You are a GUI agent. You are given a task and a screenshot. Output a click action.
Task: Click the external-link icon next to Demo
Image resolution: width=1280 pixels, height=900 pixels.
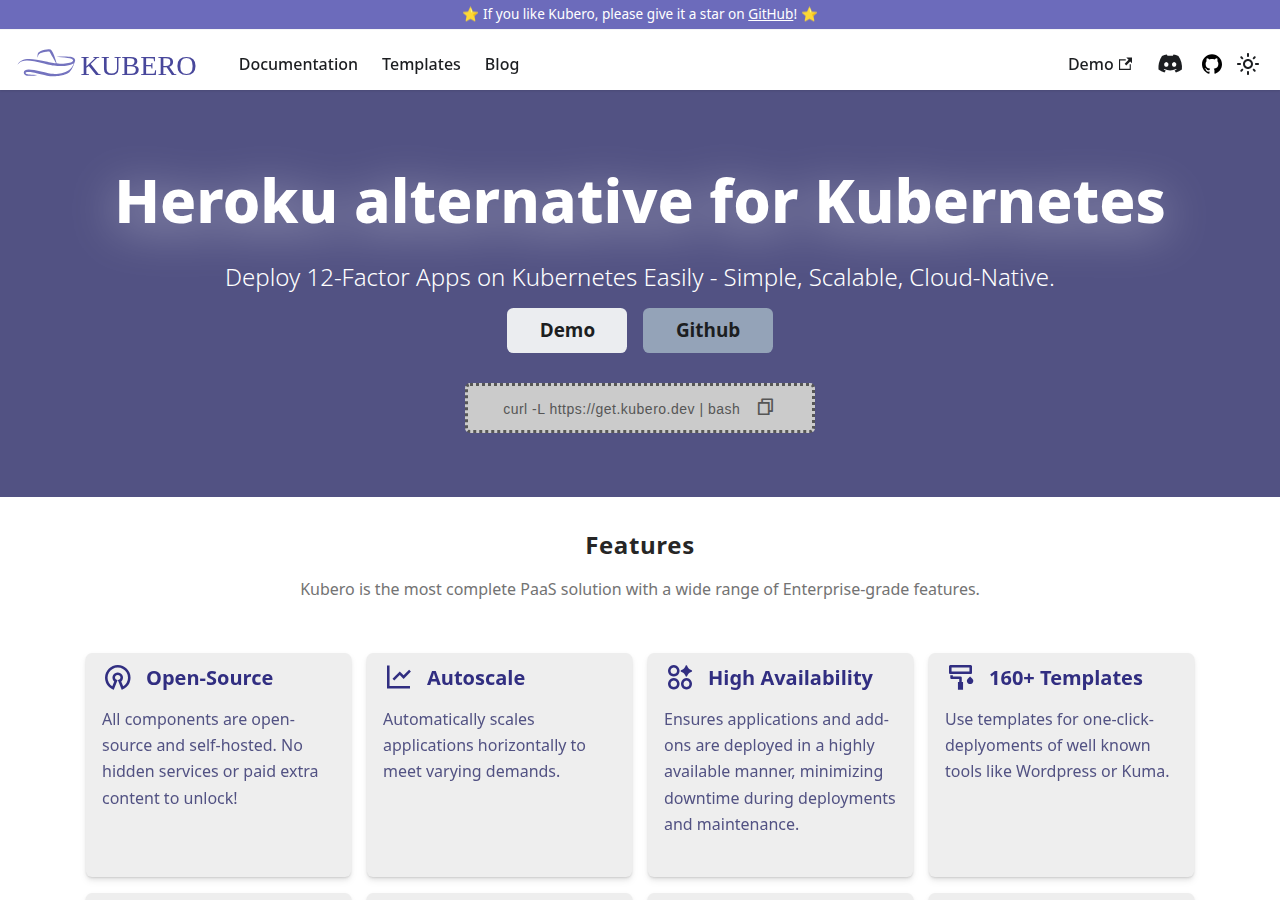[1126, 64]
